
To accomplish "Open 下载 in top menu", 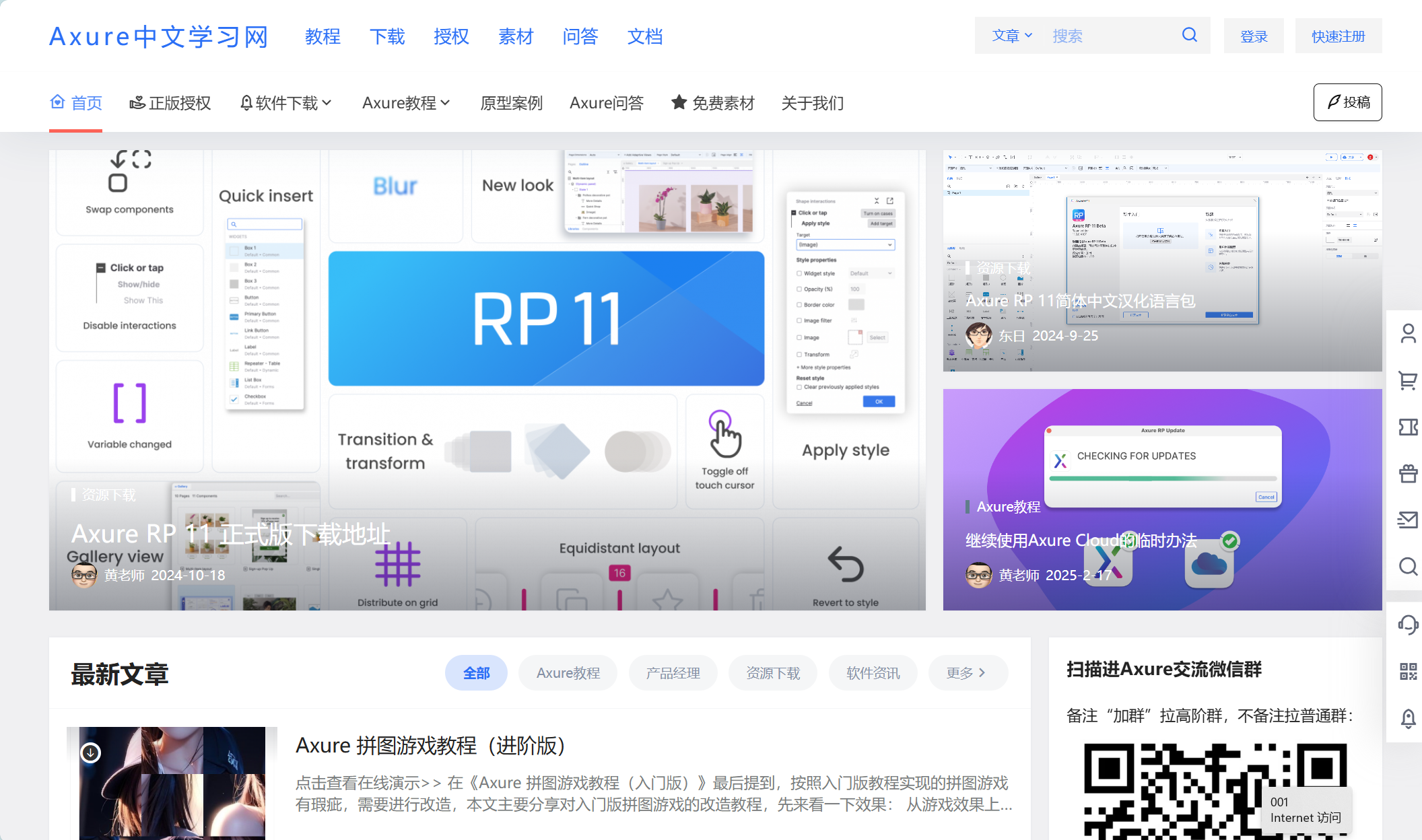I will [387, 36].
